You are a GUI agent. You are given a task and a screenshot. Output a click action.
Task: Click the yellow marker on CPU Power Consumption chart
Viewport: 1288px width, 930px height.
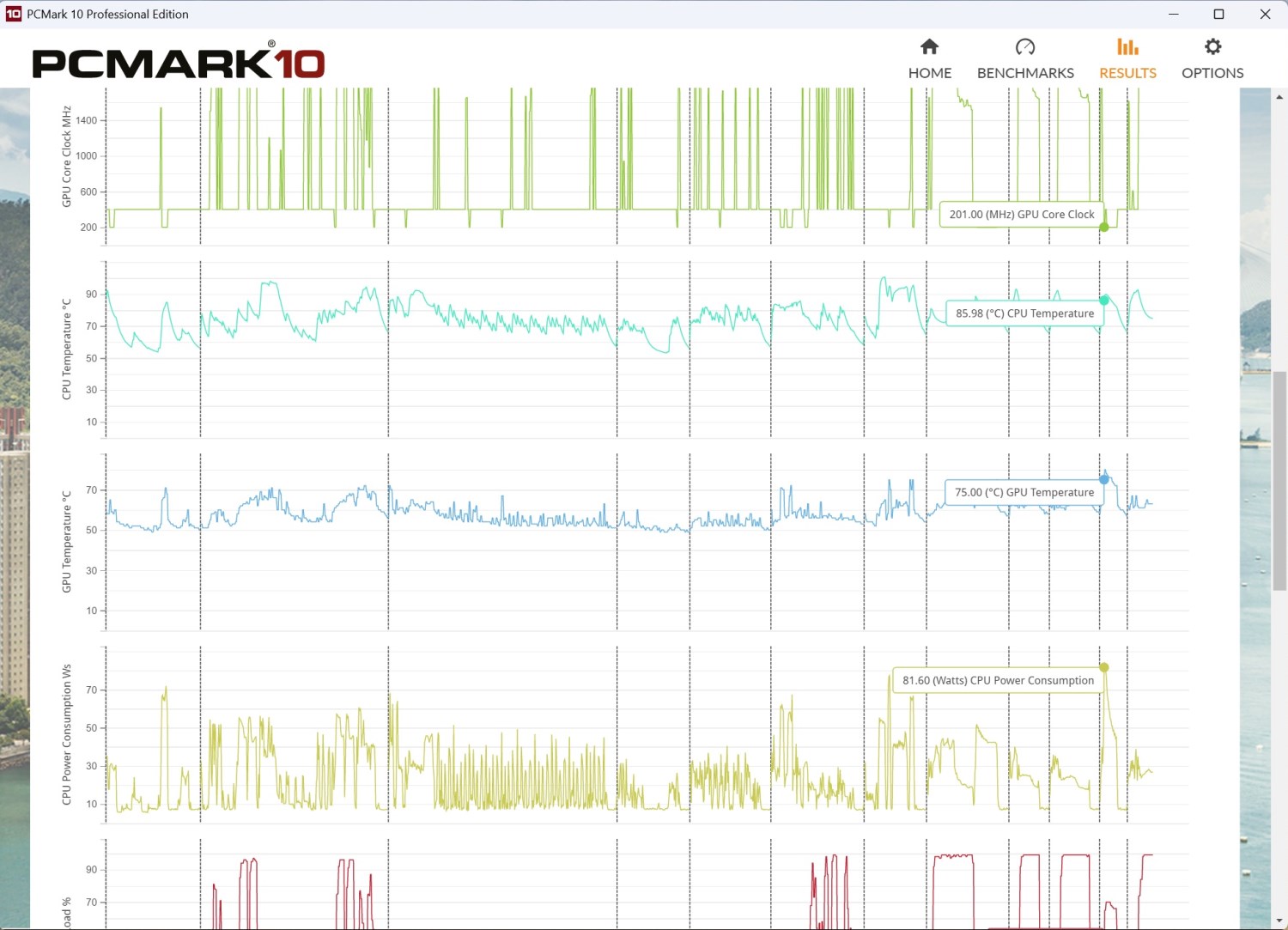point(1104,667)
